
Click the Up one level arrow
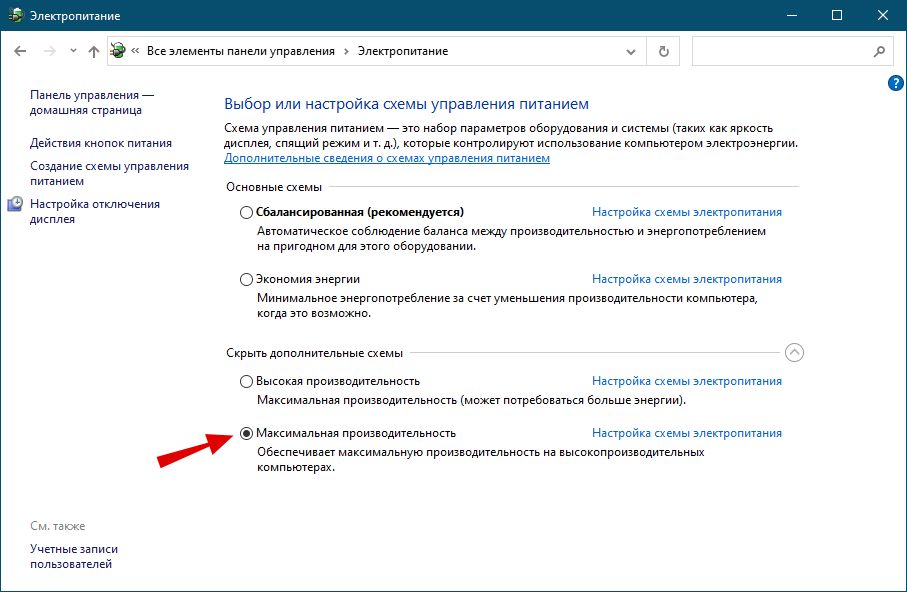coord(93,51)
